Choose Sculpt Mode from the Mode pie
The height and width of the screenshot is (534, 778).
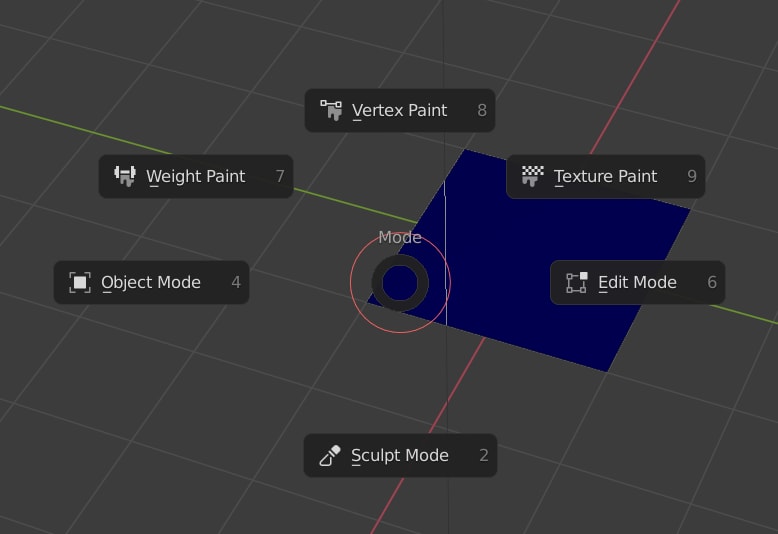pyautogui.click(x=400, y=455)
